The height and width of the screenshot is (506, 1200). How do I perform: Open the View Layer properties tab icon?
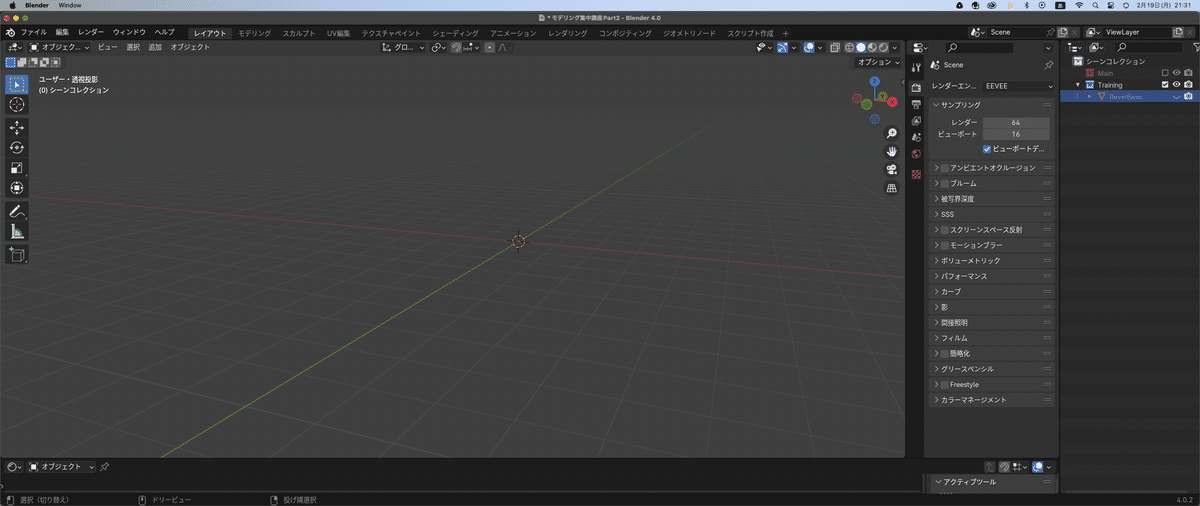point(916,121)
